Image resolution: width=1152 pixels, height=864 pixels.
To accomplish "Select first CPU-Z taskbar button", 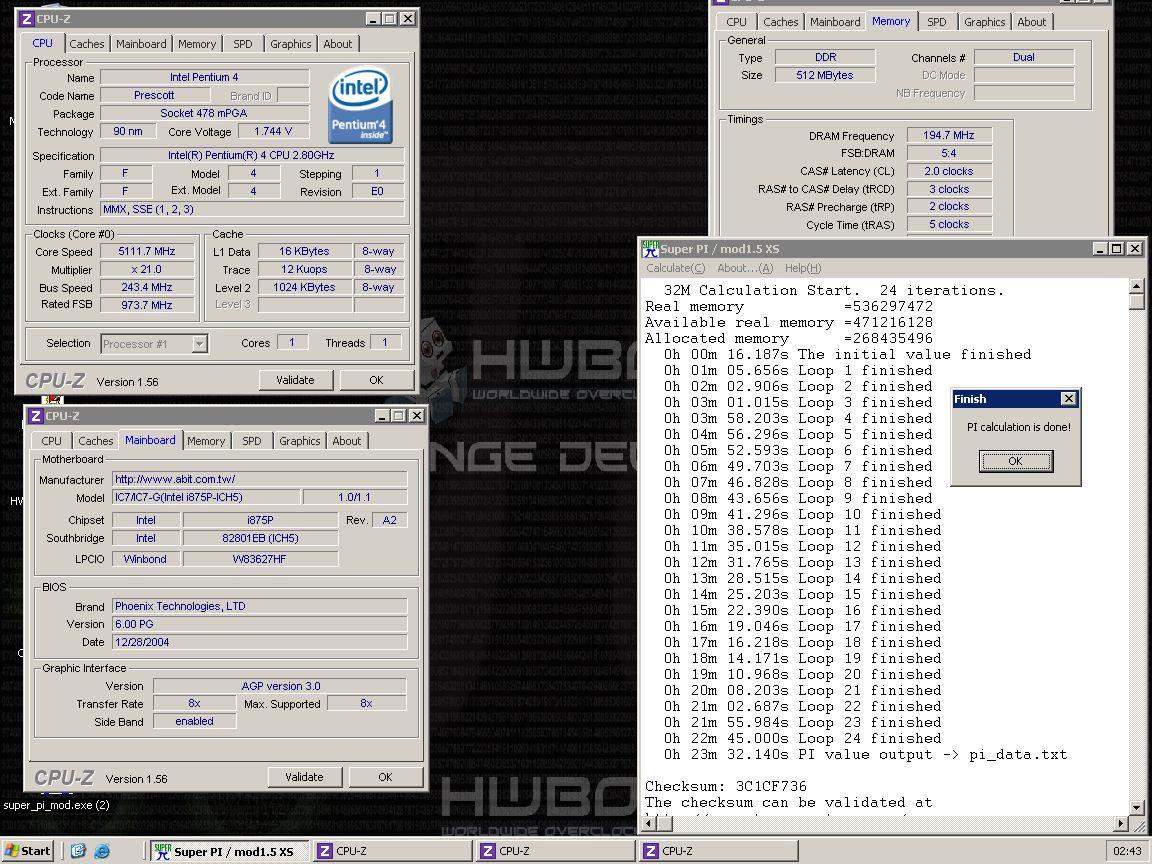I will [392, 852].
